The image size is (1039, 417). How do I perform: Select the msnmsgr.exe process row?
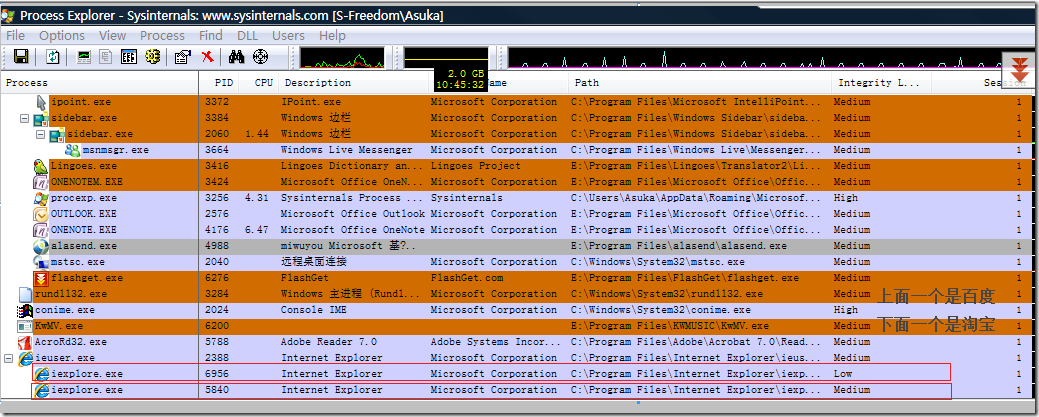pyautogui.click(x=516, y=150)
